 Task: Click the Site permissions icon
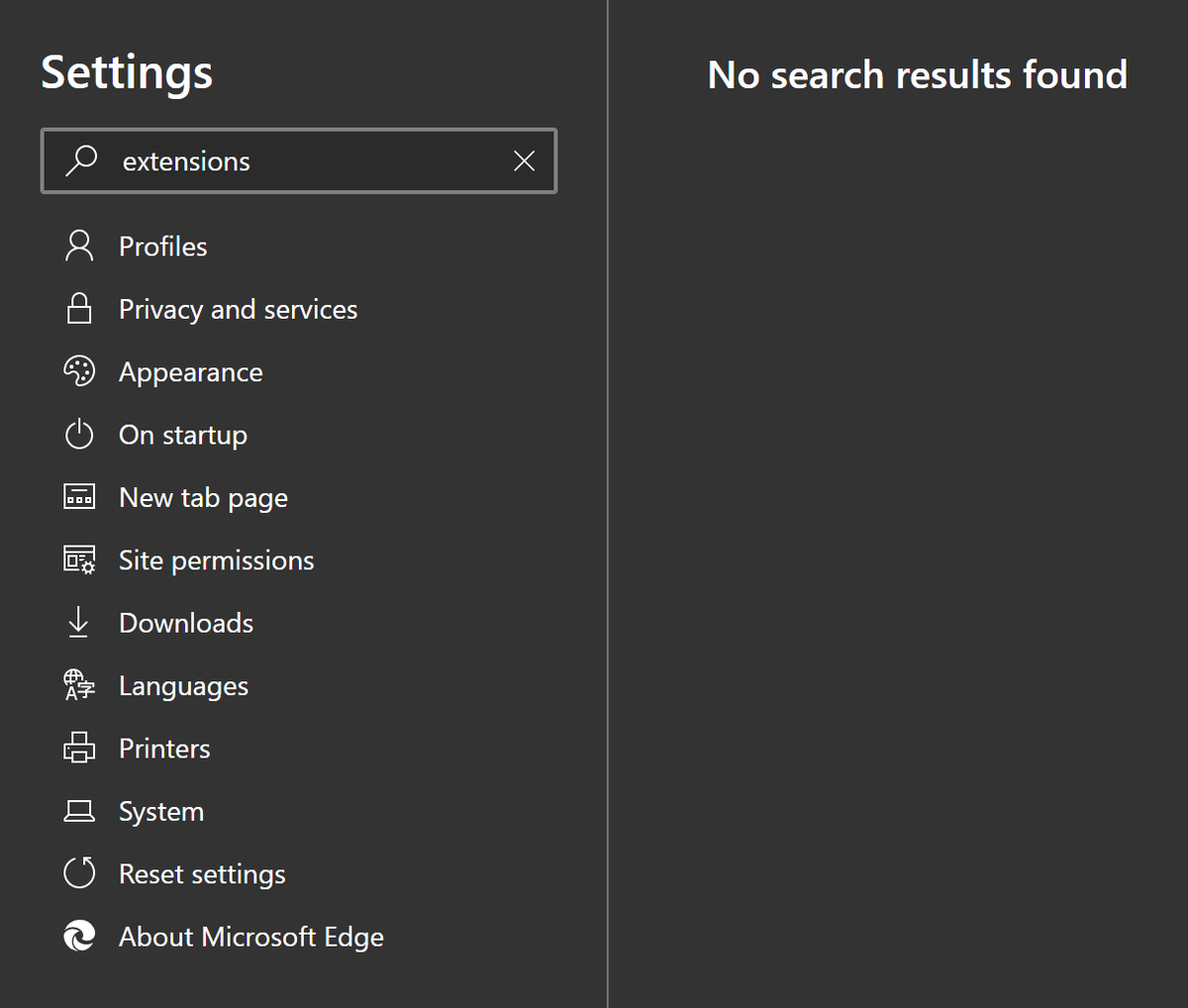click(x=79, y=559)
